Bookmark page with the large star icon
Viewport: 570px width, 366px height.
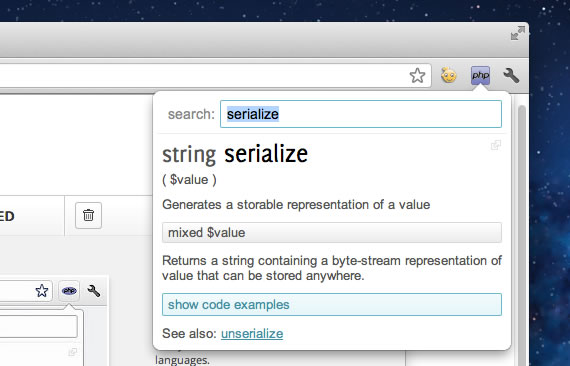(417, 76)
